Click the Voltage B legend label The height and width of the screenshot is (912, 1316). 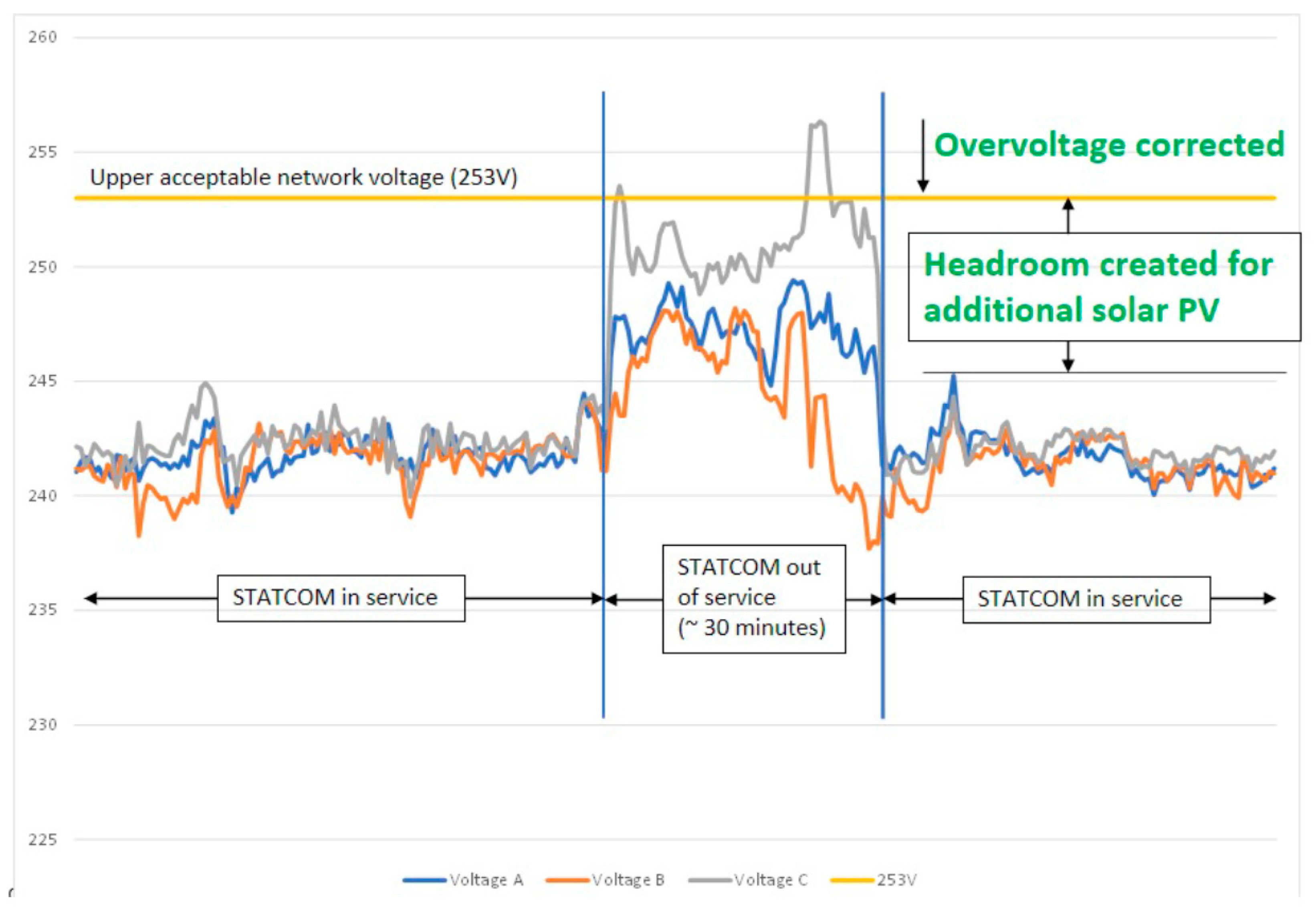[x=628, y=880]
